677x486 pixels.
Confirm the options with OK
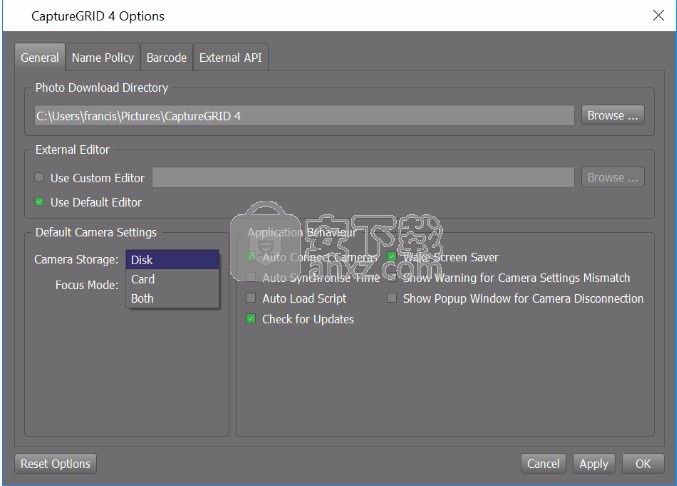pos(643,464)
